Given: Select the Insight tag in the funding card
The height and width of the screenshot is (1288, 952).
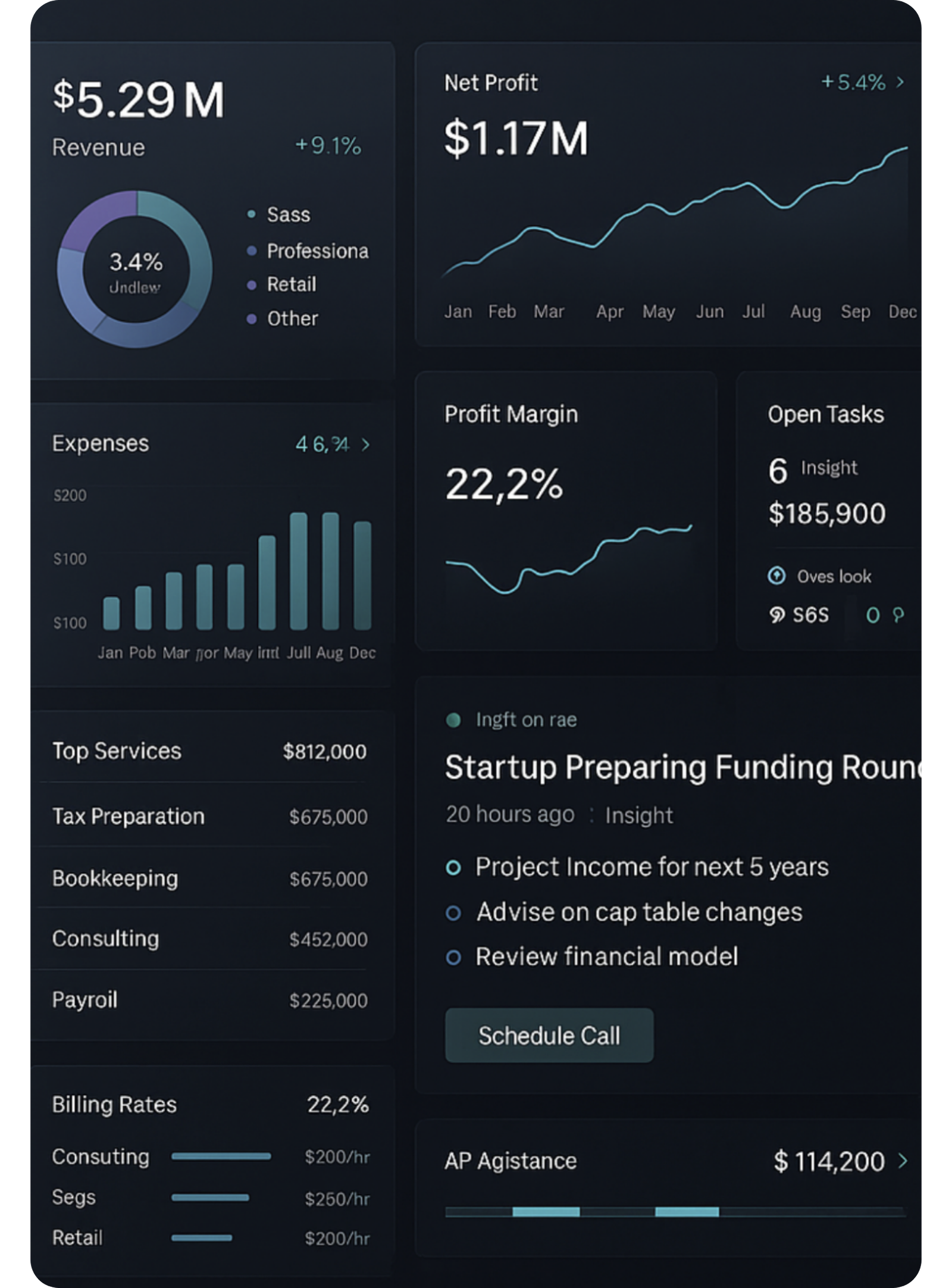Looking at the screenshot, I should click(x=637, y=814).
